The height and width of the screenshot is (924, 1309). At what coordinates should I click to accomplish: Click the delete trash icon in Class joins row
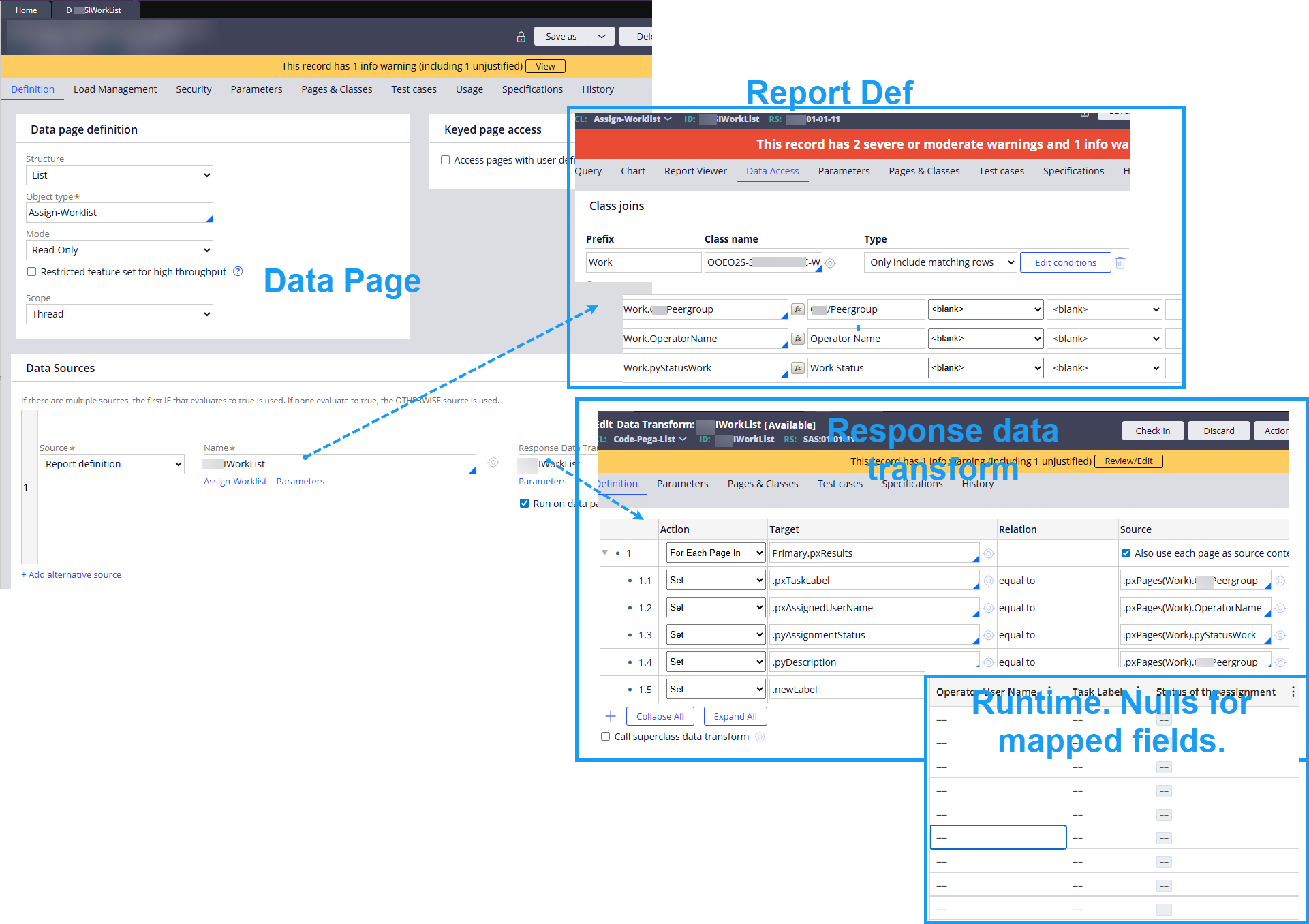coord(1120,262)
